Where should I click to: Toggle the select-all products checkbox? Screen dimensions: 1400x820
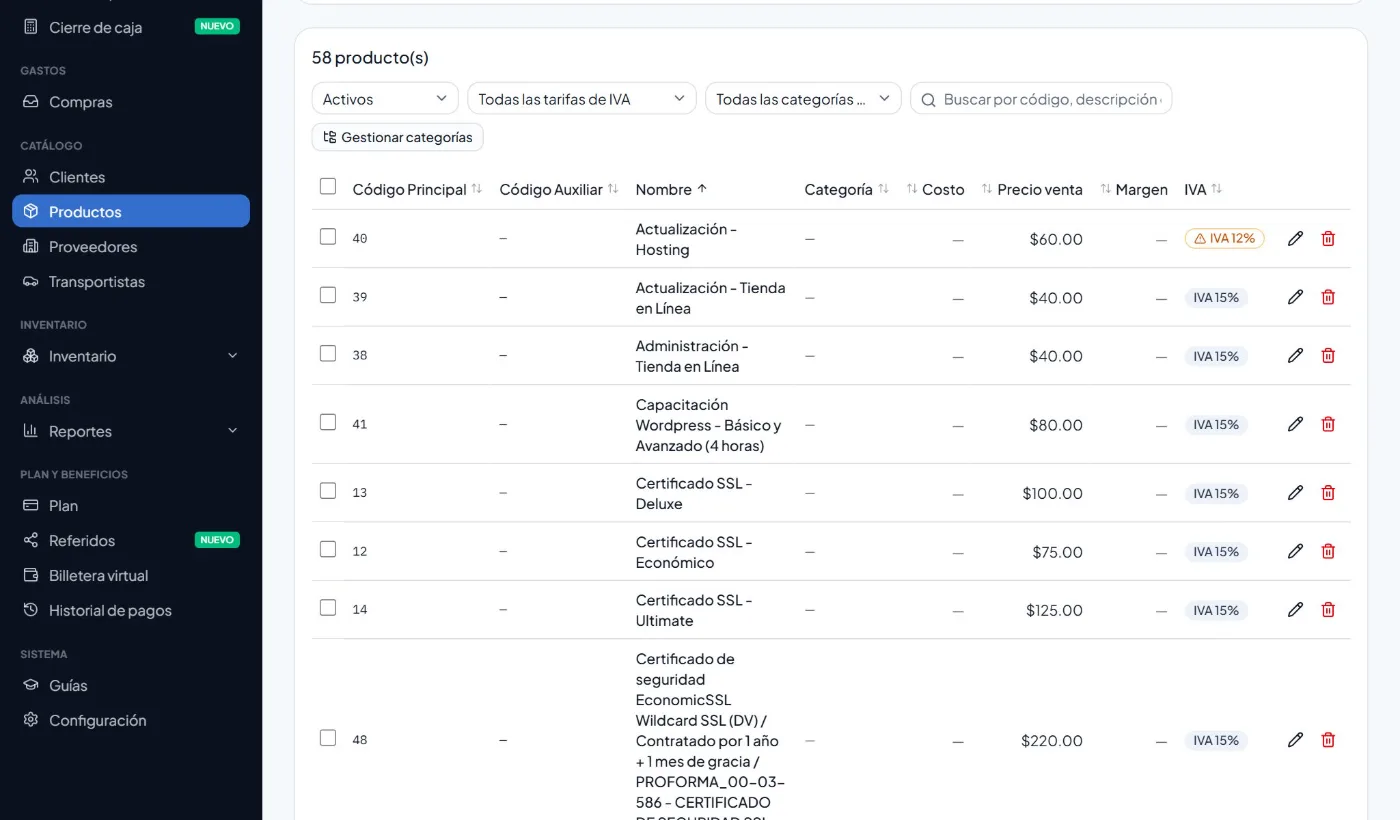328,186
